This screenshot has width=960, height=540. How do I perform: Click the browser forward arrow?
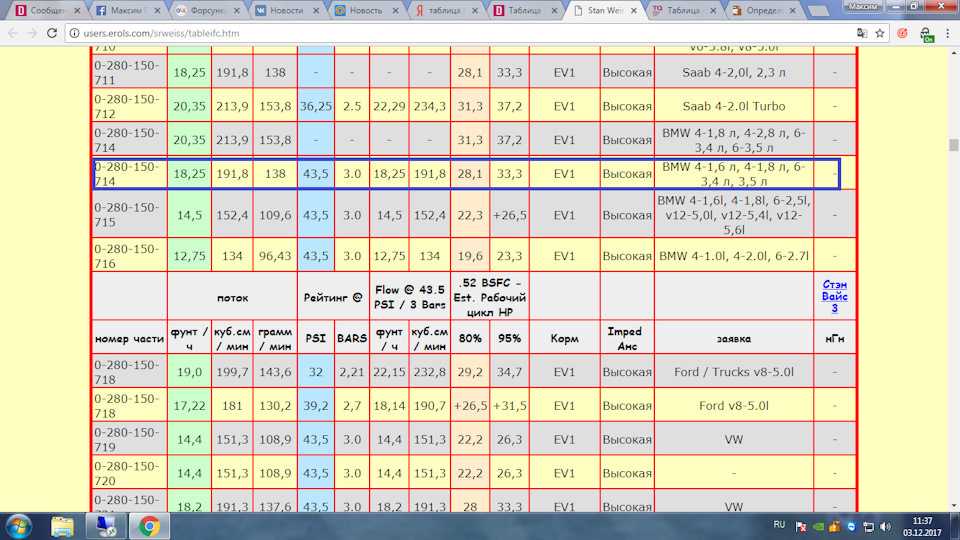coord(32,33)
